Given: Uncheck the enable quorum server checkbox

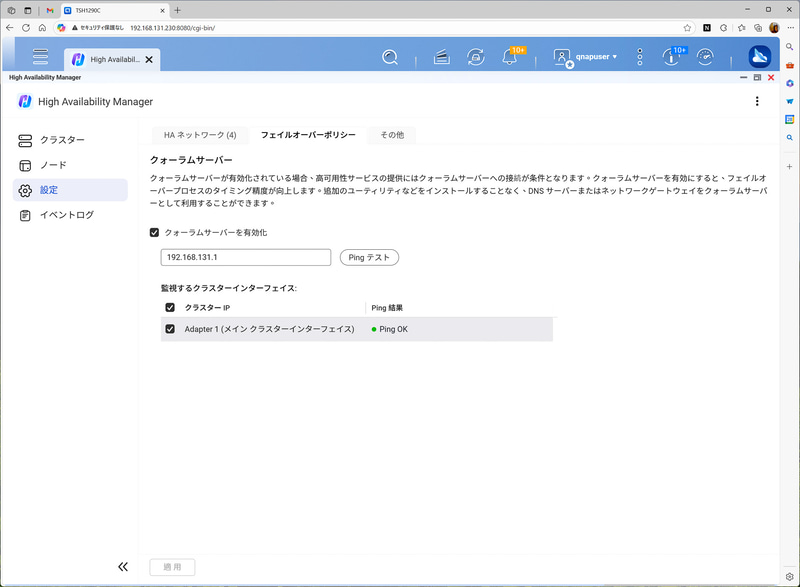Looking at the screenshot, I should point(154,233).
